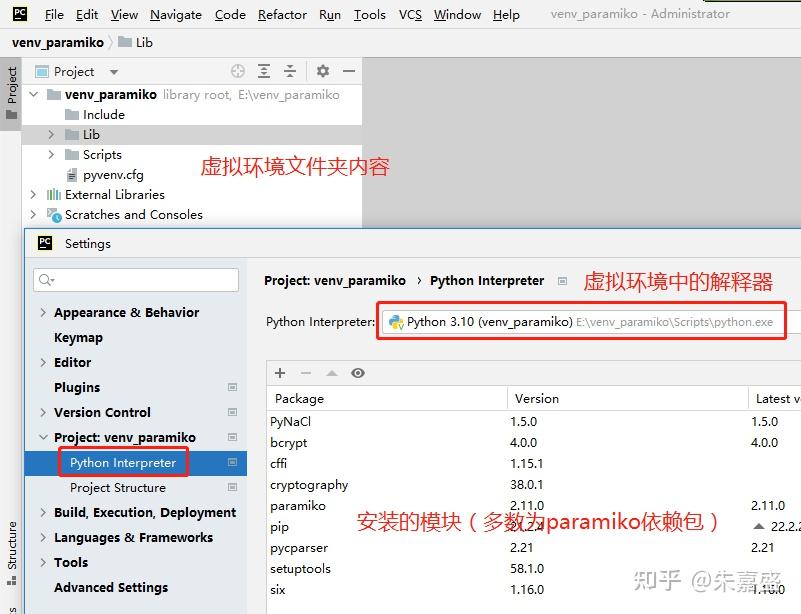Screen dimensions: 801x614
Task: Click the plus Install package icon
Action: click(x=280, y=373)
